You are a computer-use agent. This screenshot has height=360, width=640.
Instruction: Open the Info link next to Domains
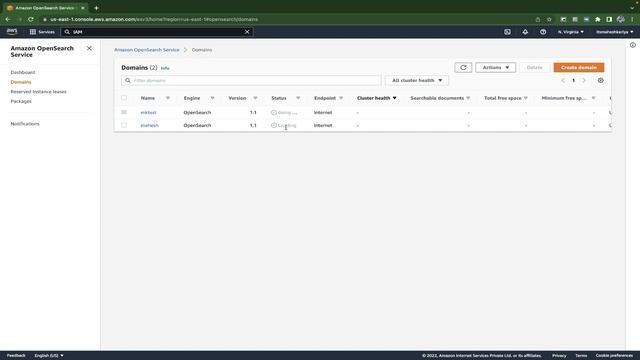coord(165,68)
